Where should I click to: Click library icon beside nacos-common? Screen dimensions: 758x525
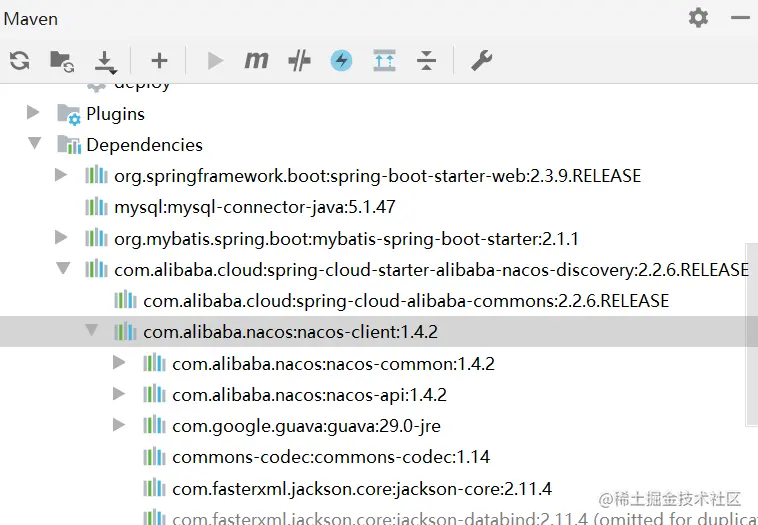154,363
